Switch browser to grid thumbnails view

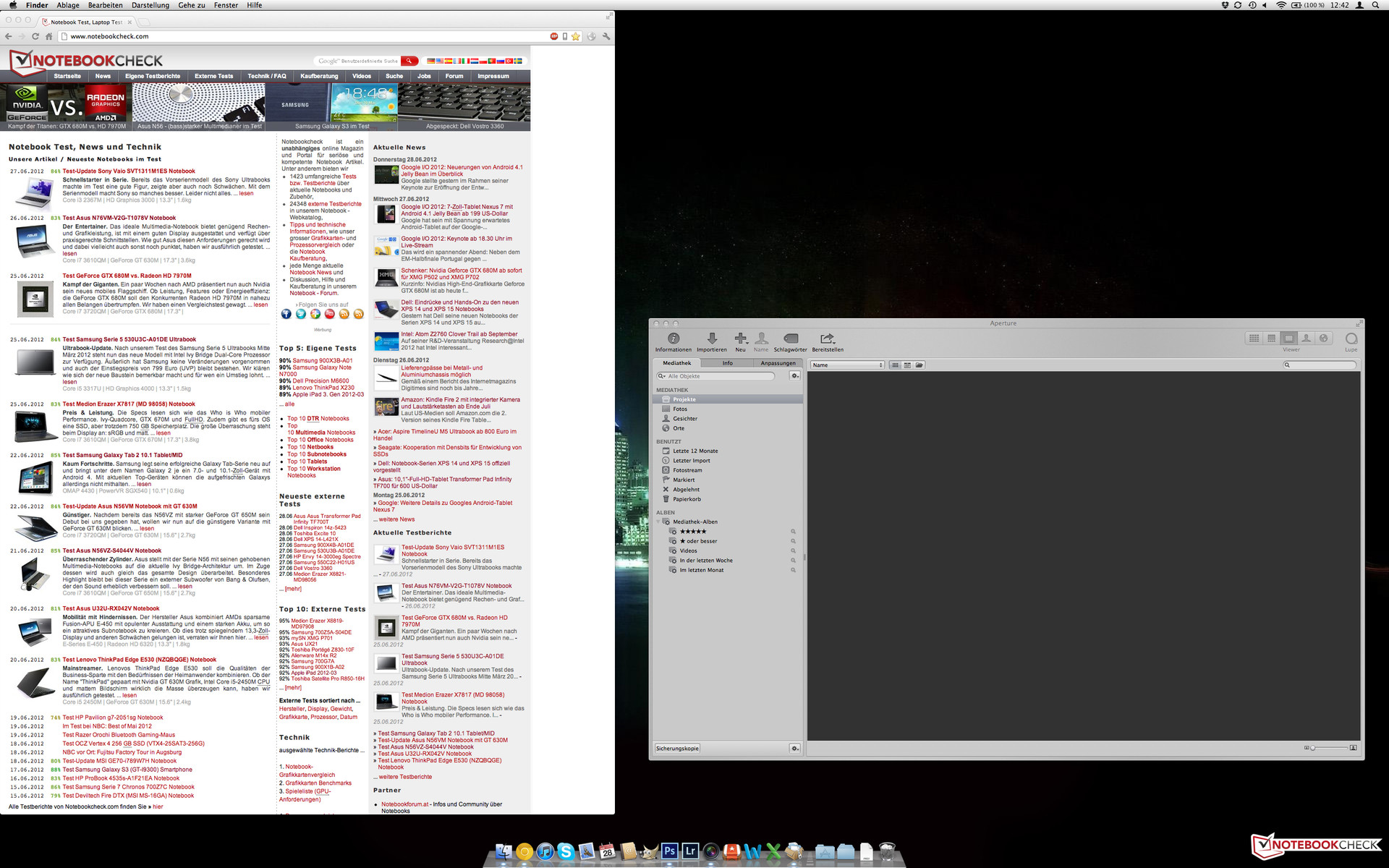[x=895, y=365]
